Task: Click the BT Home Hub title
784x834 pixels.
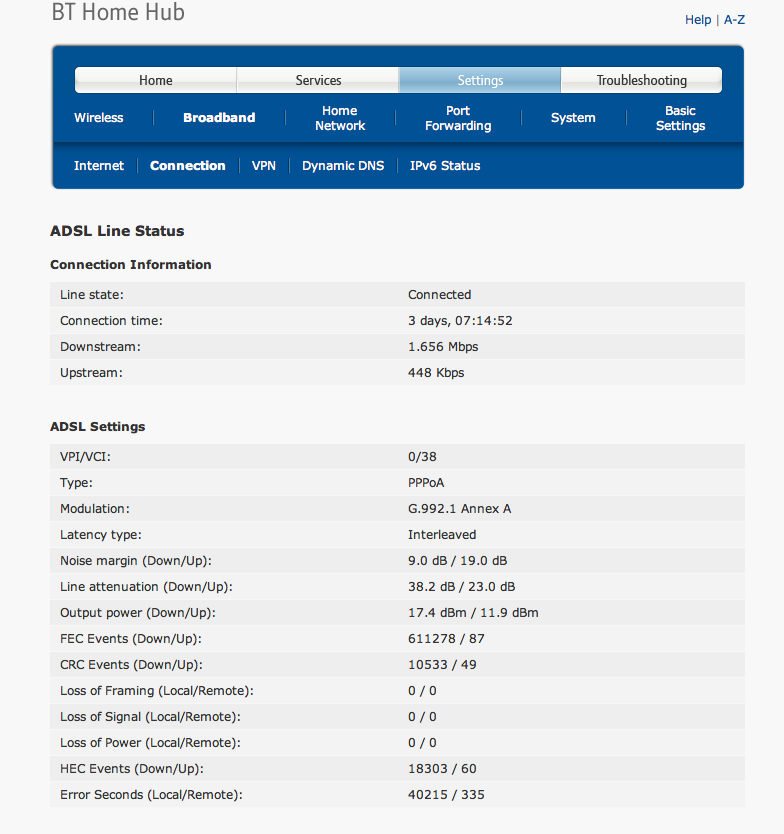Action: [118, 12]
